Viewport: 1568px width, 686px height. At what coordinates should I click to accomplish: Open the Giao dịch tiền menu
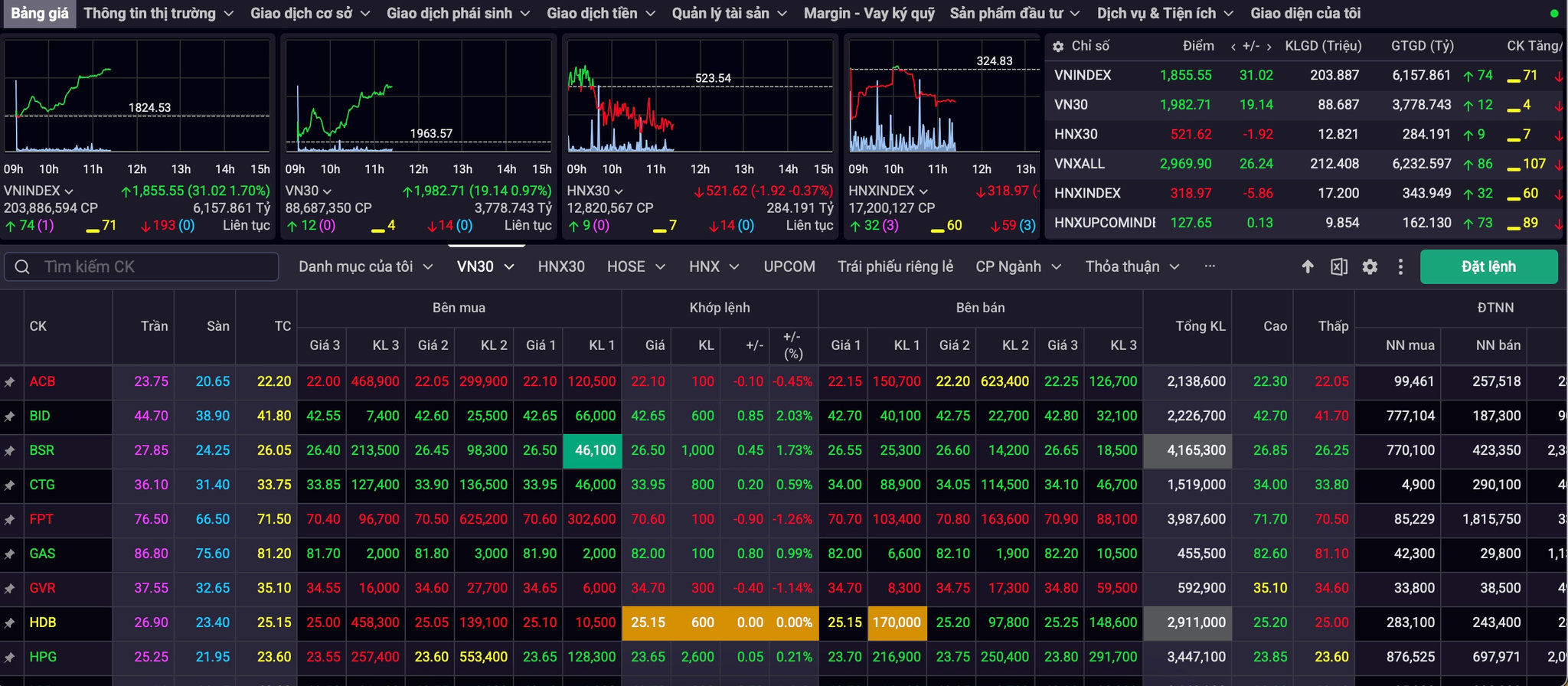coord(600,13)
